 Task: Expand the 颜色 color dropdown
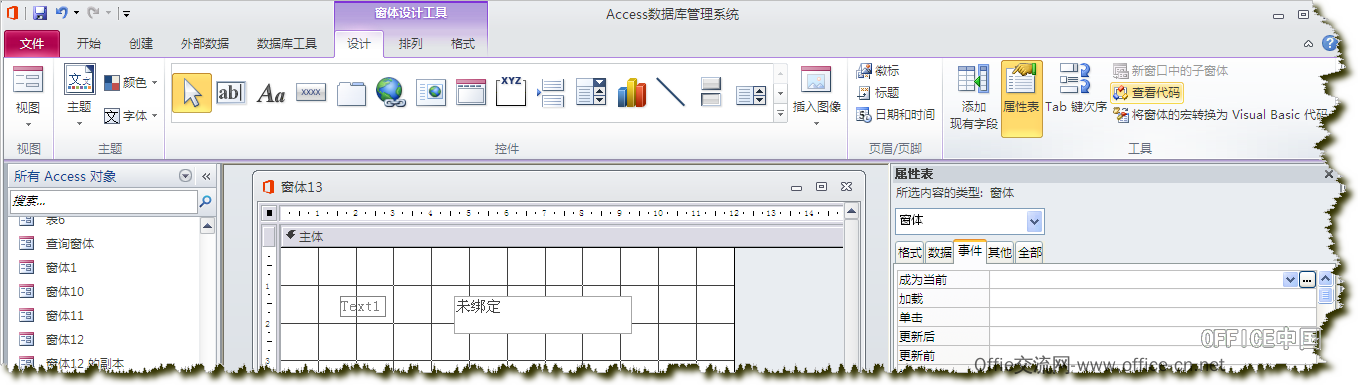pos(131,83)
